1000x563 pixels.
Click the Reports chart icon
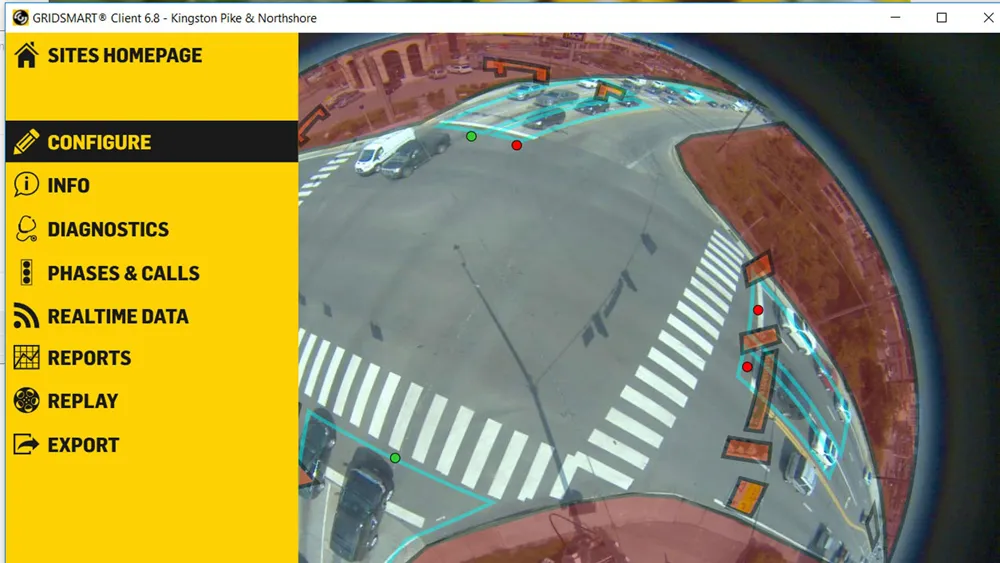[x=26, y=358]
